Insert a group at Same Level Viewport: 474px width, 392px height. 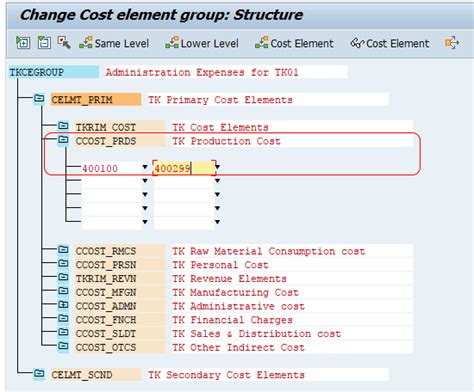(x=114, y=43)
